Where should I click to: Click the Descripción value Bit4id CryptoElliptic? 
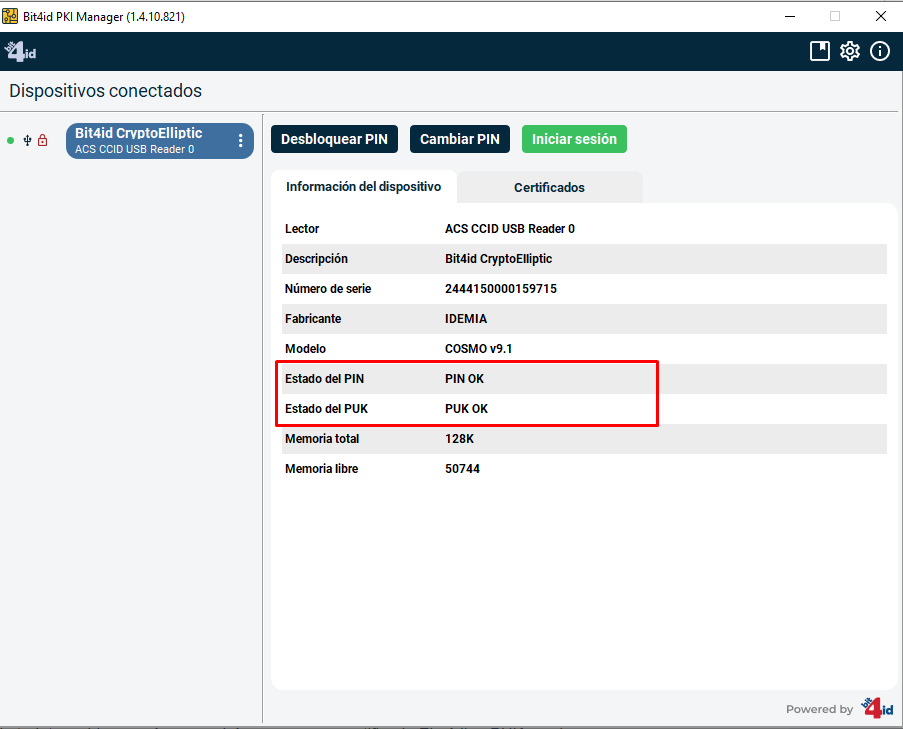click(x=498, y=259)
